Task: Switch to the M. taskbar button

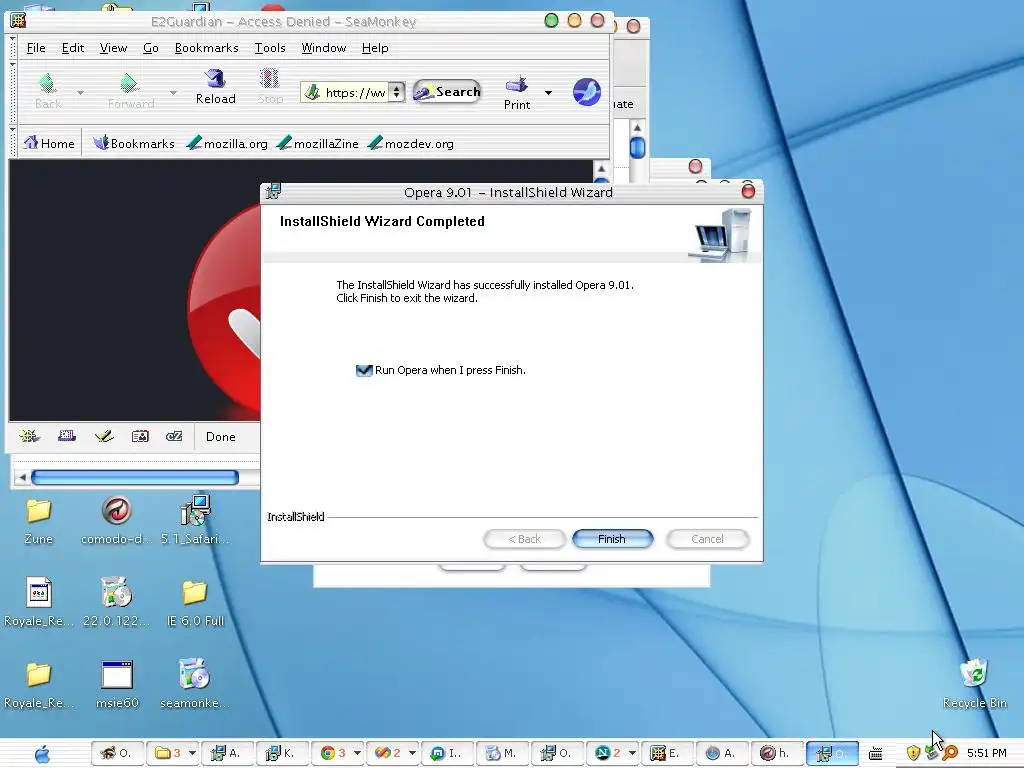Action: (502, 753)
